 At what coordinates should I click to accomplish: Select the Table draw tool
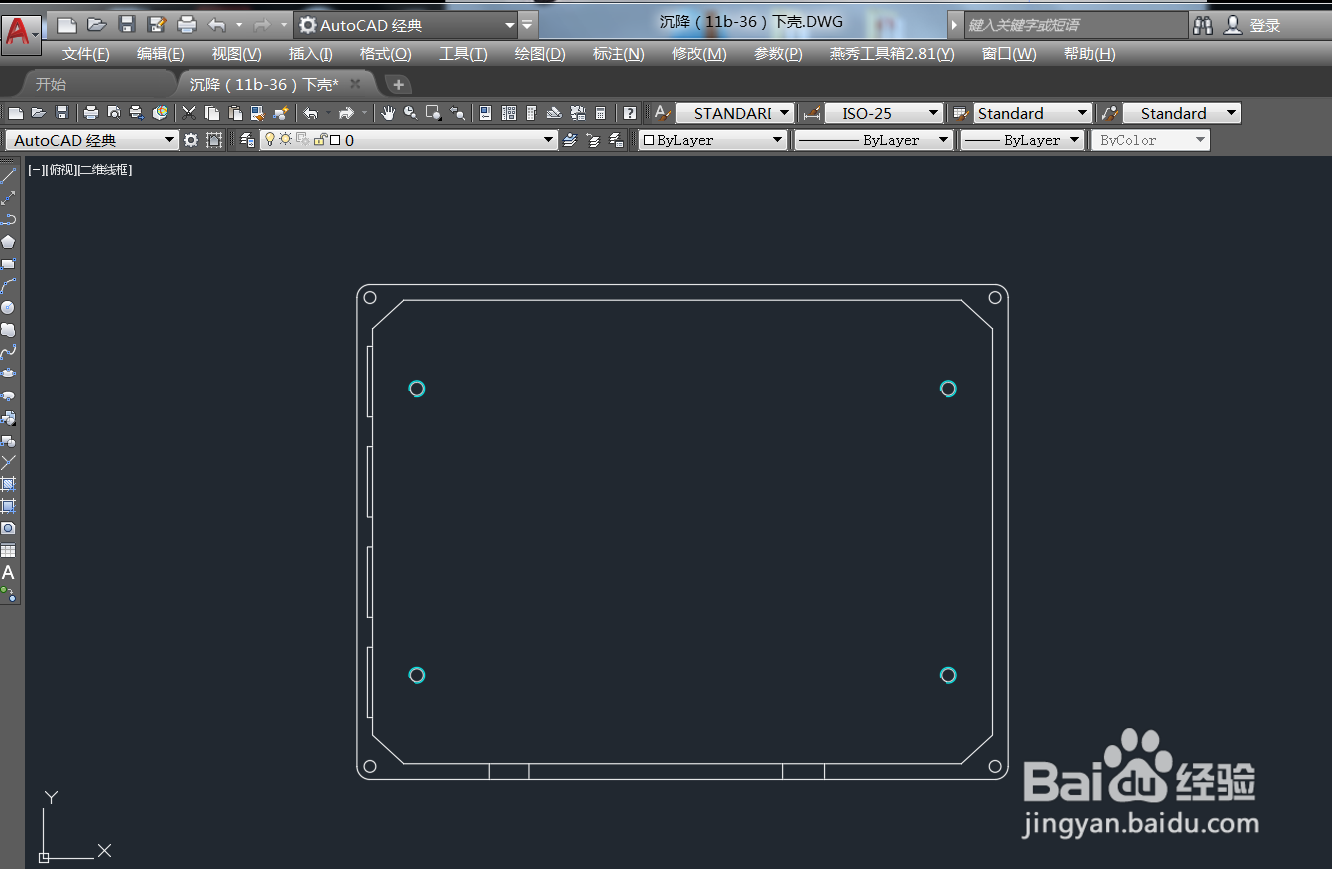tap(8, 551)
